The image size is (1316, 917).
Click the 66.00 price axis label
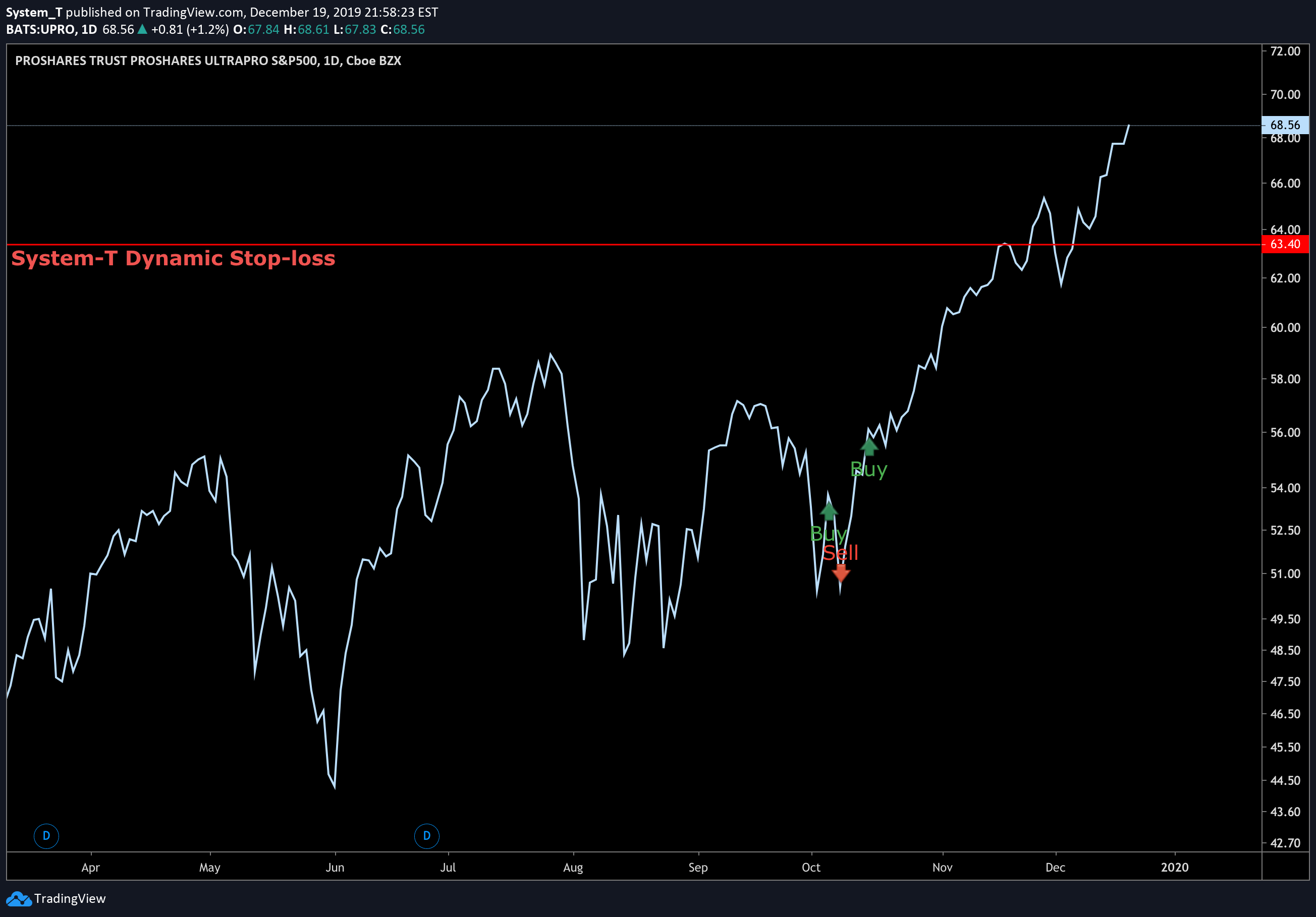(x=1285, y=183)
